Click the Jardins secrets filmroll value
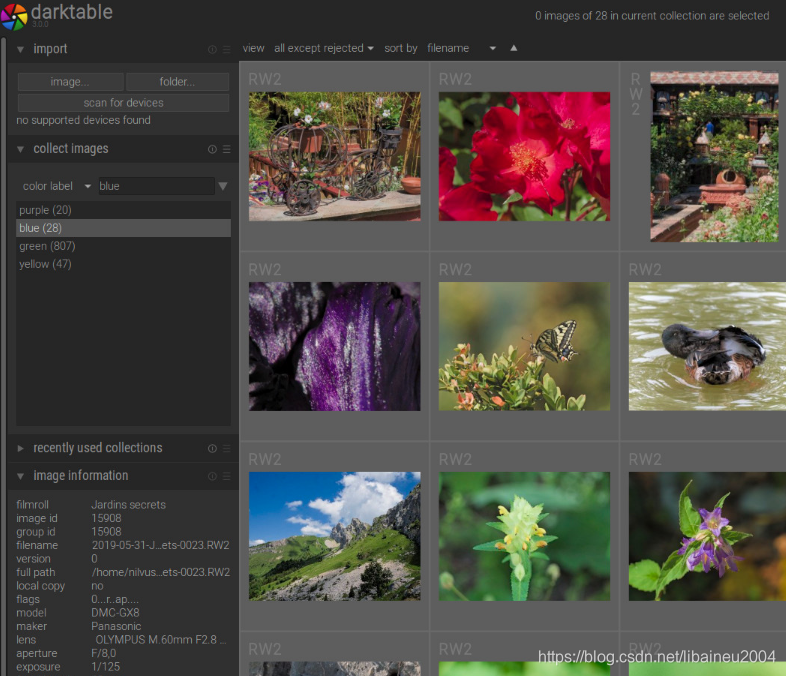Image resolution: width=786 pixels, height=676 pixels. tap(128, 505)
